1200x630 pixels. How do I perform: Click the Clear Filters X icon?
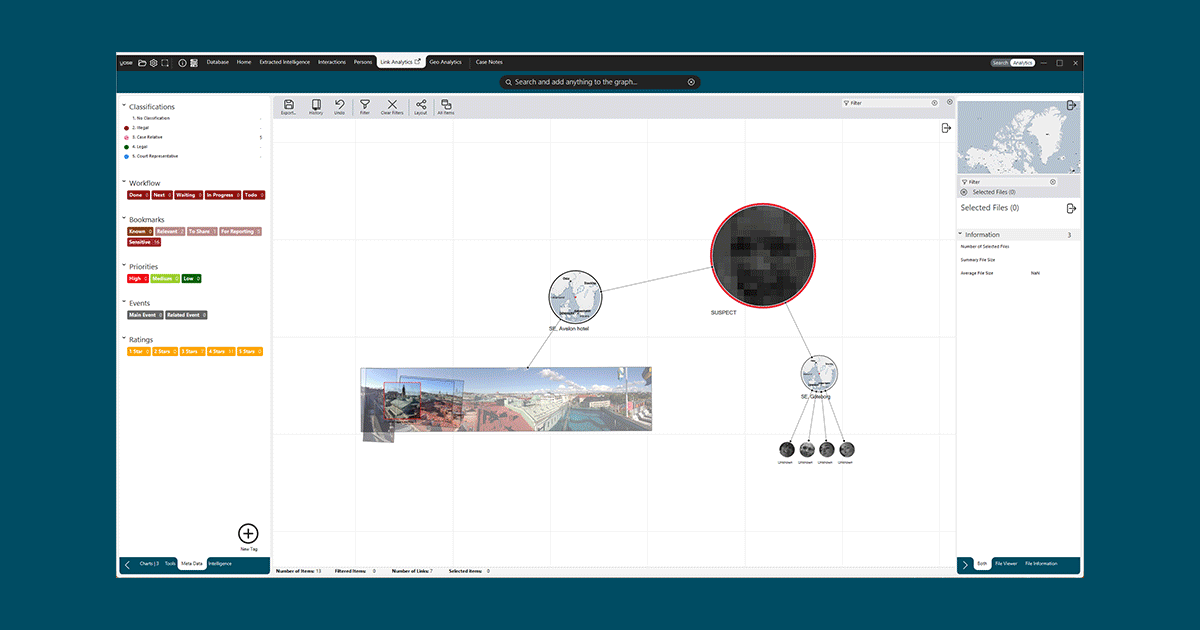coord(392,106)
